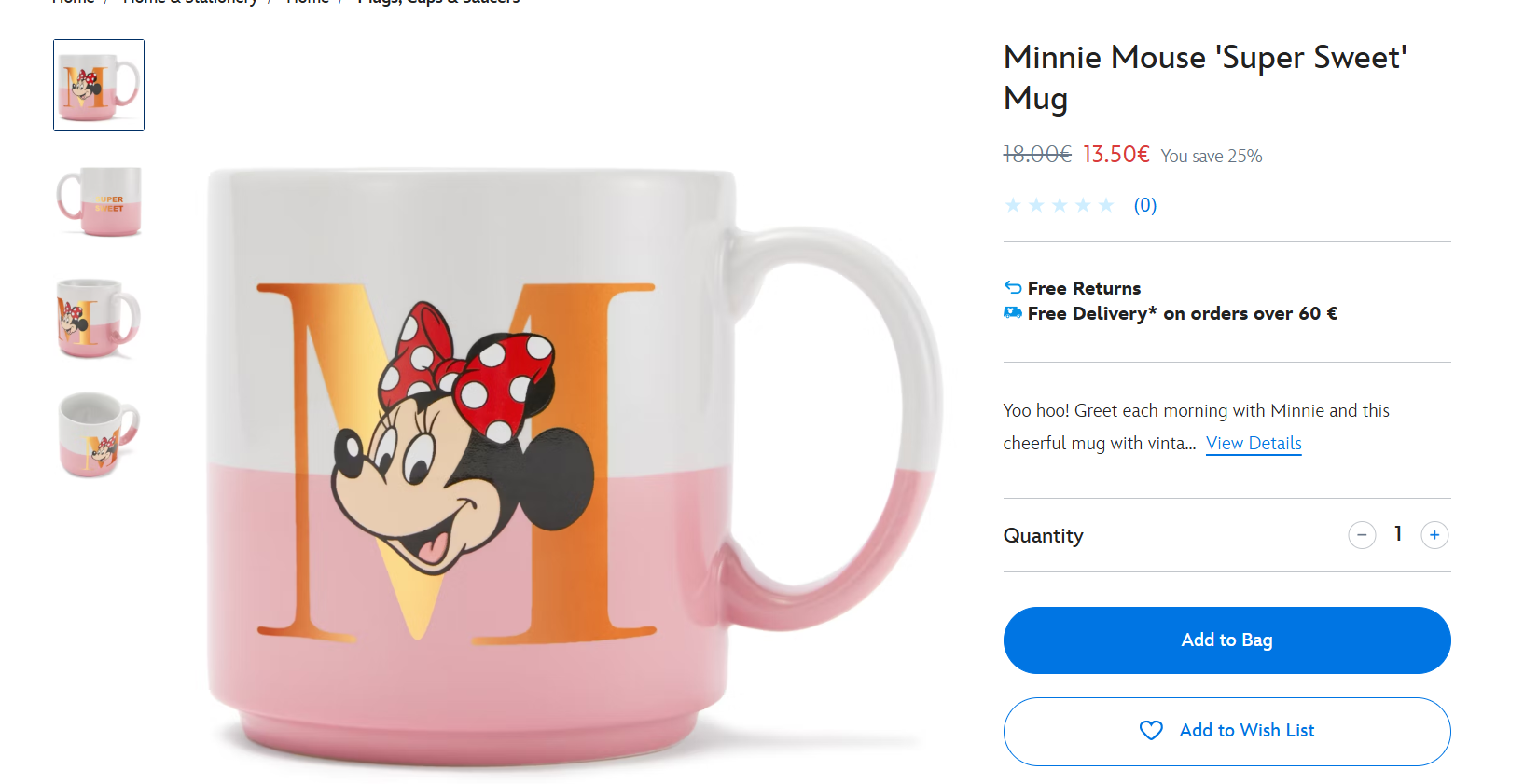This screenshot has width=1538, height=784.
Task: Select the third thumbnail showing the handle
Action: point(98,318)
